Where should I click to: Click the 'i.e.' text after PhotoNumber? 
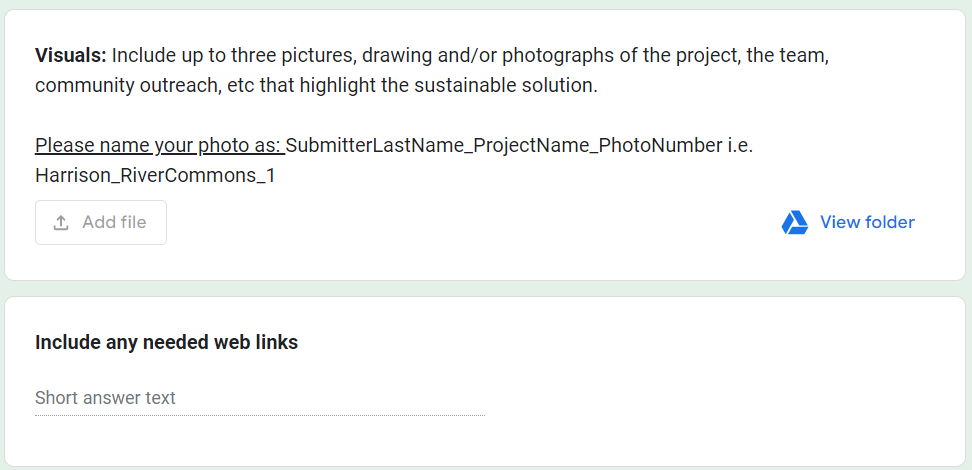tap(739, 146)
